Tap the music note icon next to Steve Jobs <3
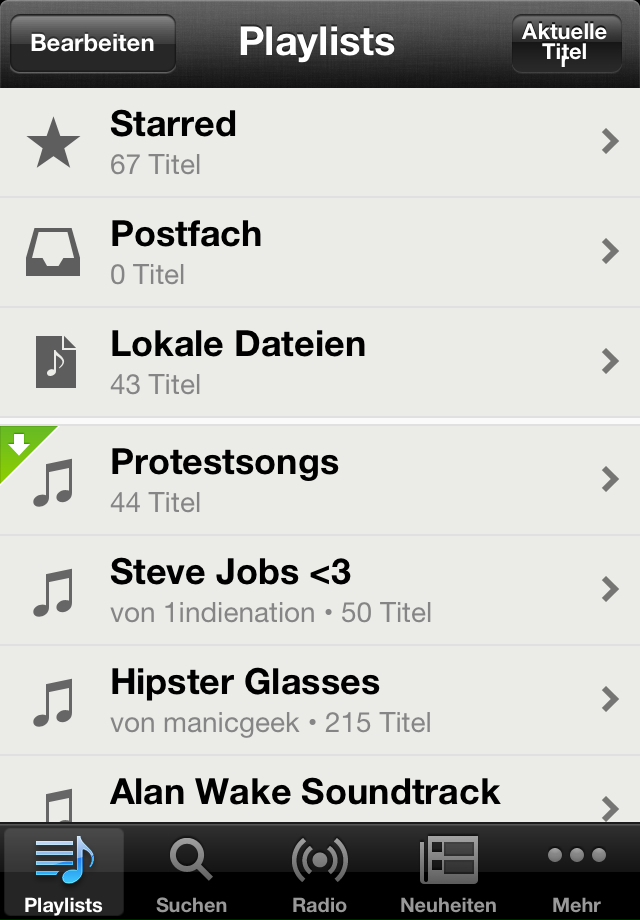This screenshot has height=920, width=640. [53, 591]
